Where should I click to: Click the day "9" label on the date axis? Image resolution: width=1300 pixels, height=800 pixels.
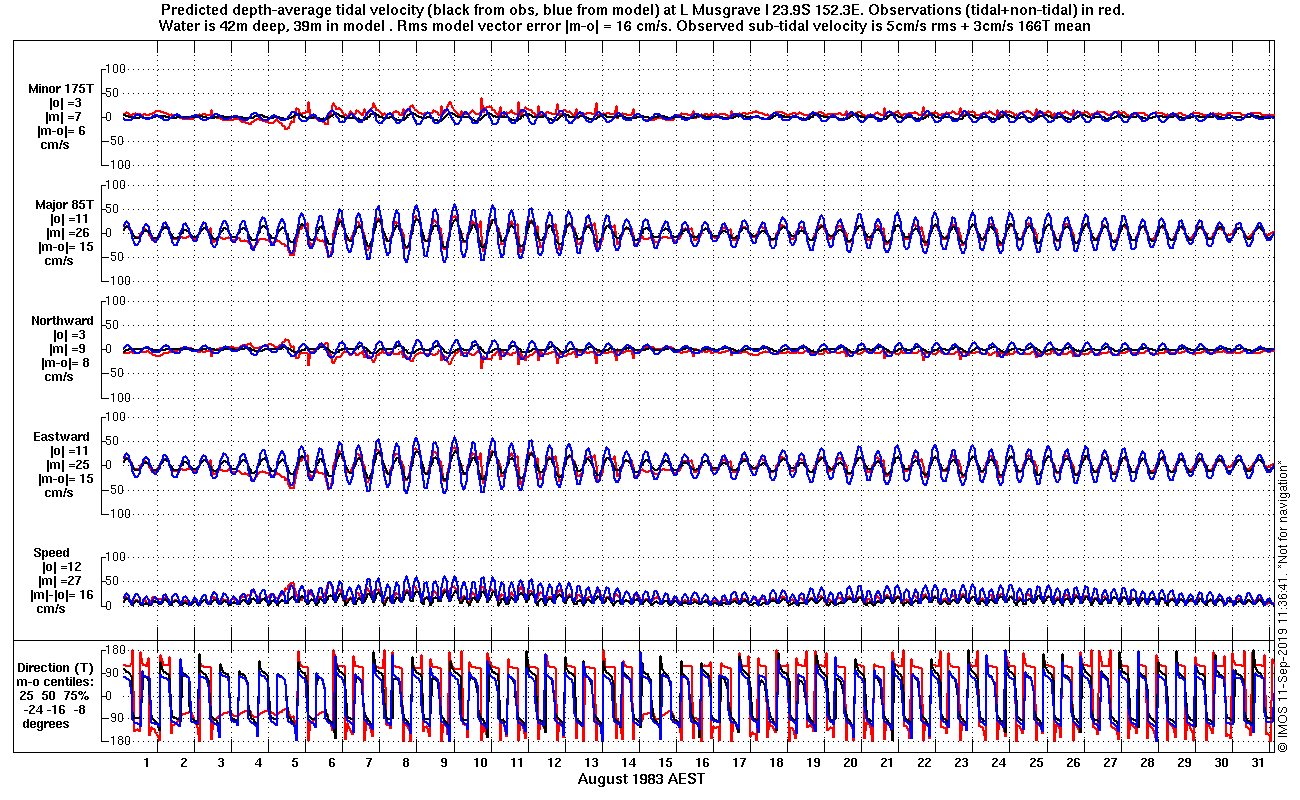pyautogui.click(x=443, y=762)
